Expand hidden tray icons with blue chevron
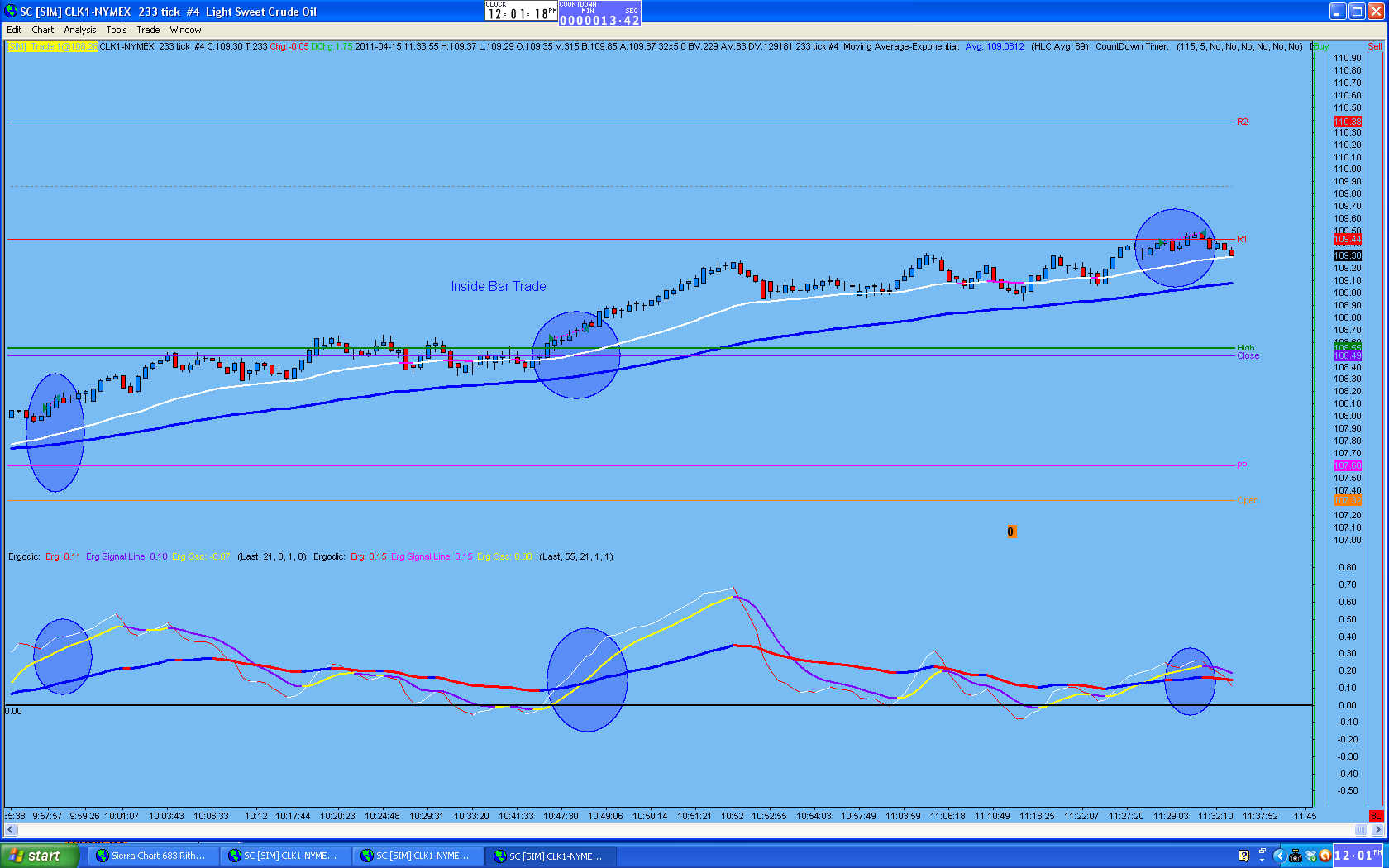Viewport: 1389px width, 868px height. coord(1279,856)
